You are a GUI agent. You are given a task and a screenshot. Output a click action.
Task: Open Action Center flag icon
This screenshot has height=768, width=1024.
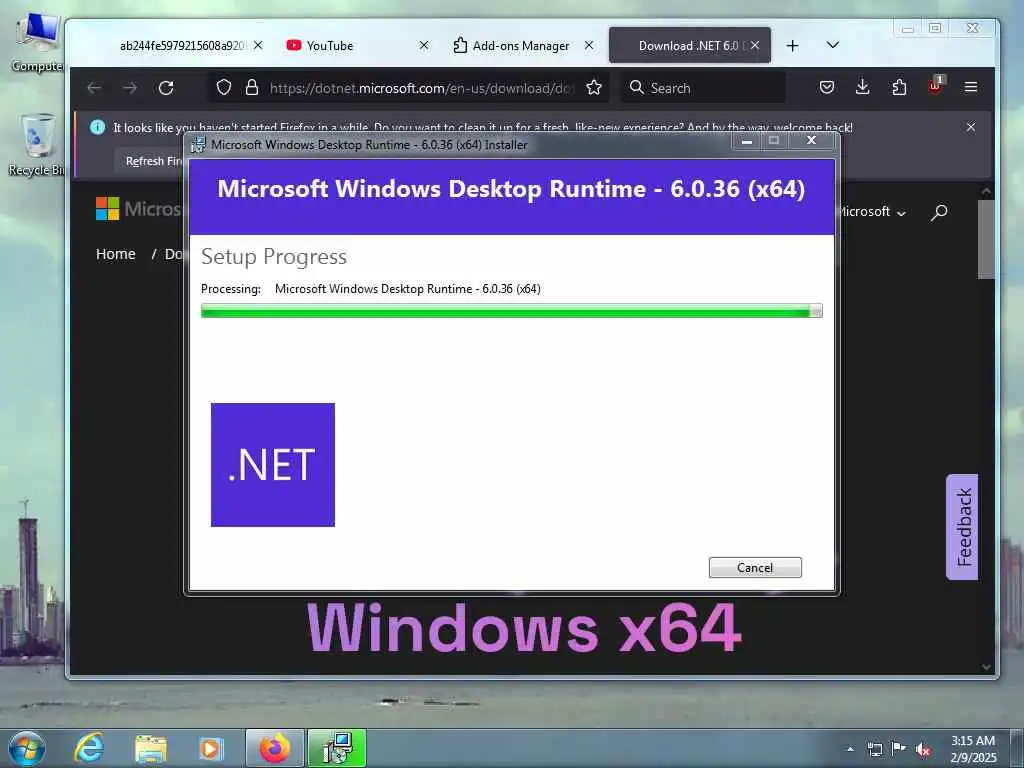coord(899,749)
